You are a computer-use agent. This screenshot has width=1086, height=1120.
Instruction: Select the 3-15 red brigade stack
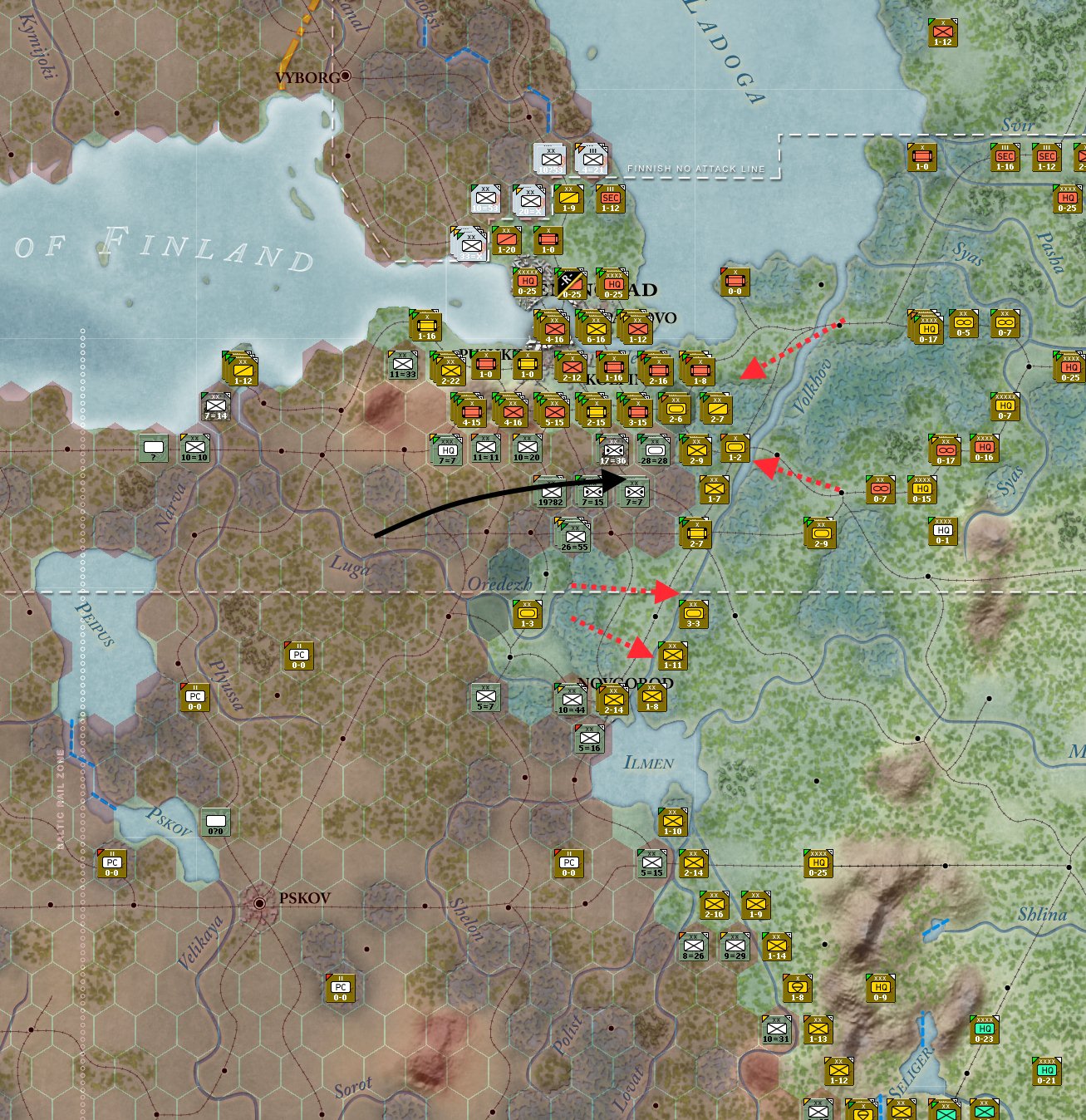tap(636, 410)
